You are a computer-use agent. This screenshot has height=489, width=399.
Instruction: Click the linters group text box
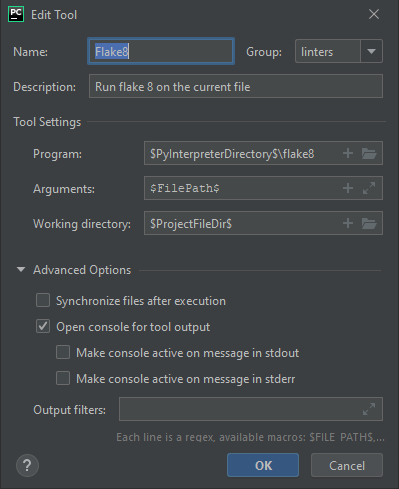click(x=328, y=51)
